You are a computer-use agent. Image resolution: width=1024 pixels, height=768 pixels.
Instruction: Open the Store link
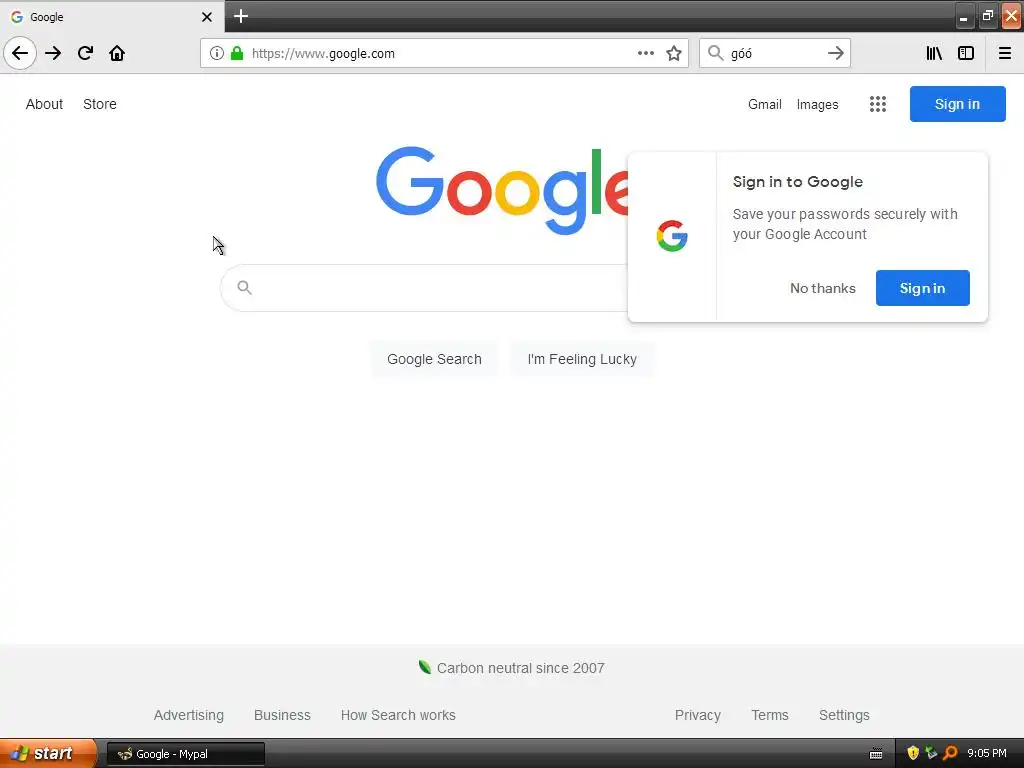click(x=100, y=104)
